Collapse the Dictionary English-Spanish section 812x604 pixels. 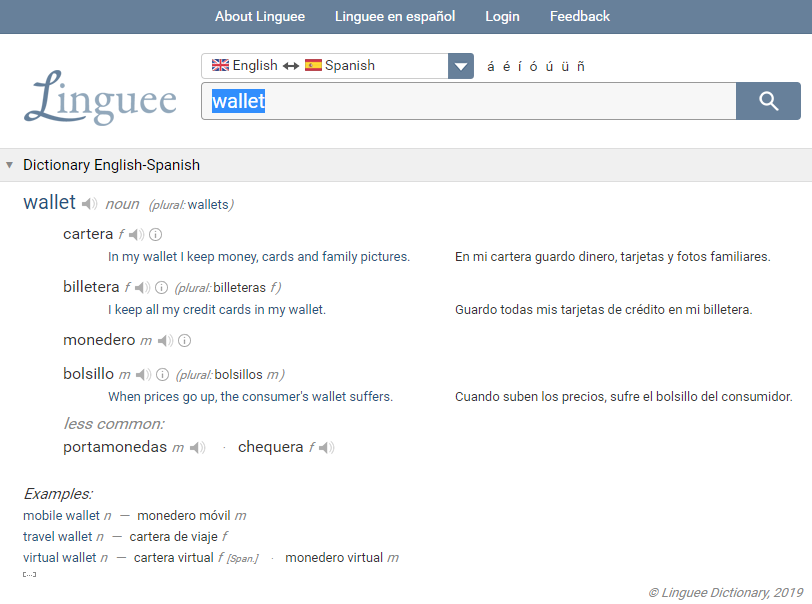pyautogui.click(x=9, y=165)
